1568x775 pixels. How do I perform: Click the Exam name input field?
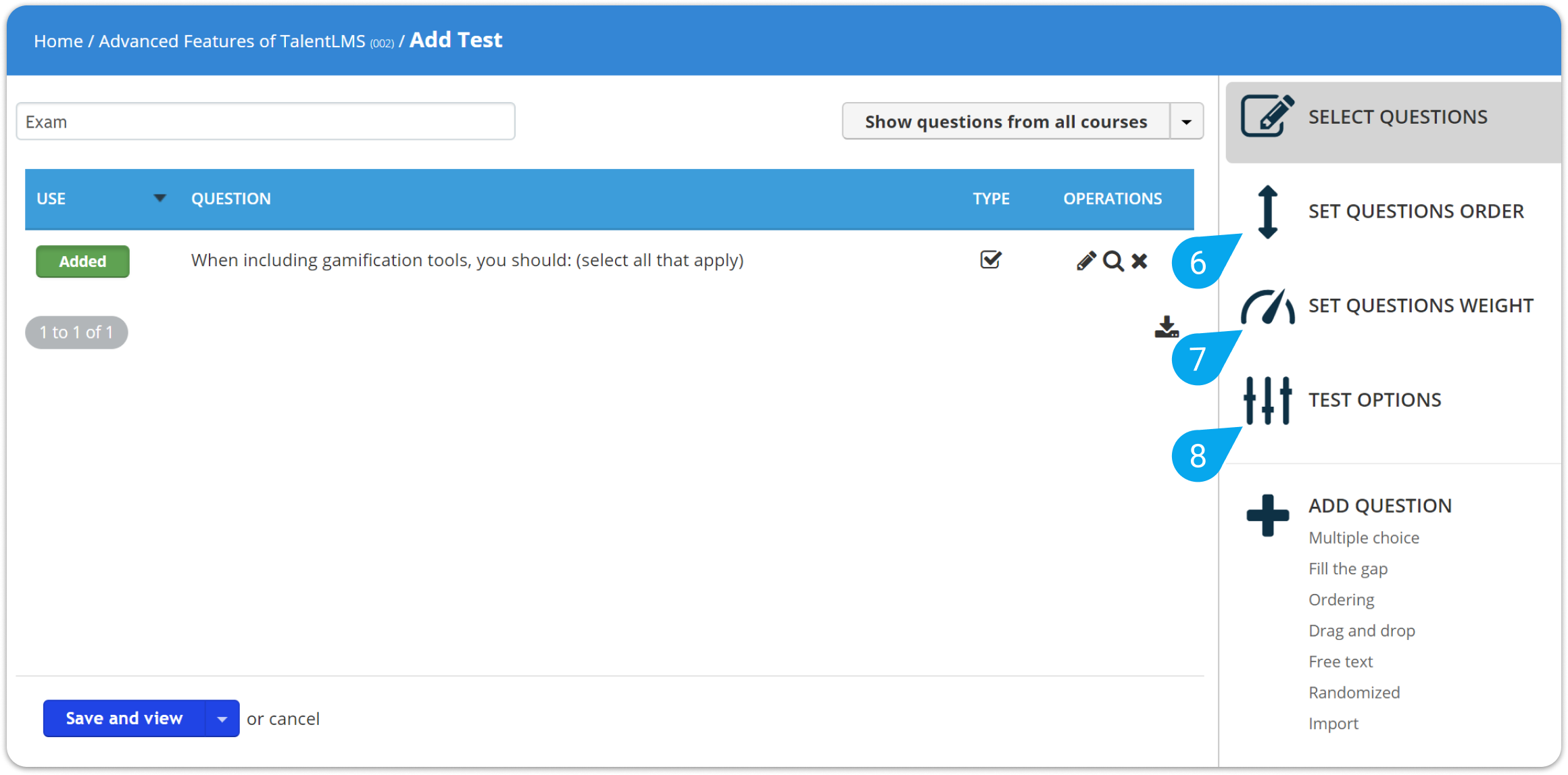coord(264,121)
